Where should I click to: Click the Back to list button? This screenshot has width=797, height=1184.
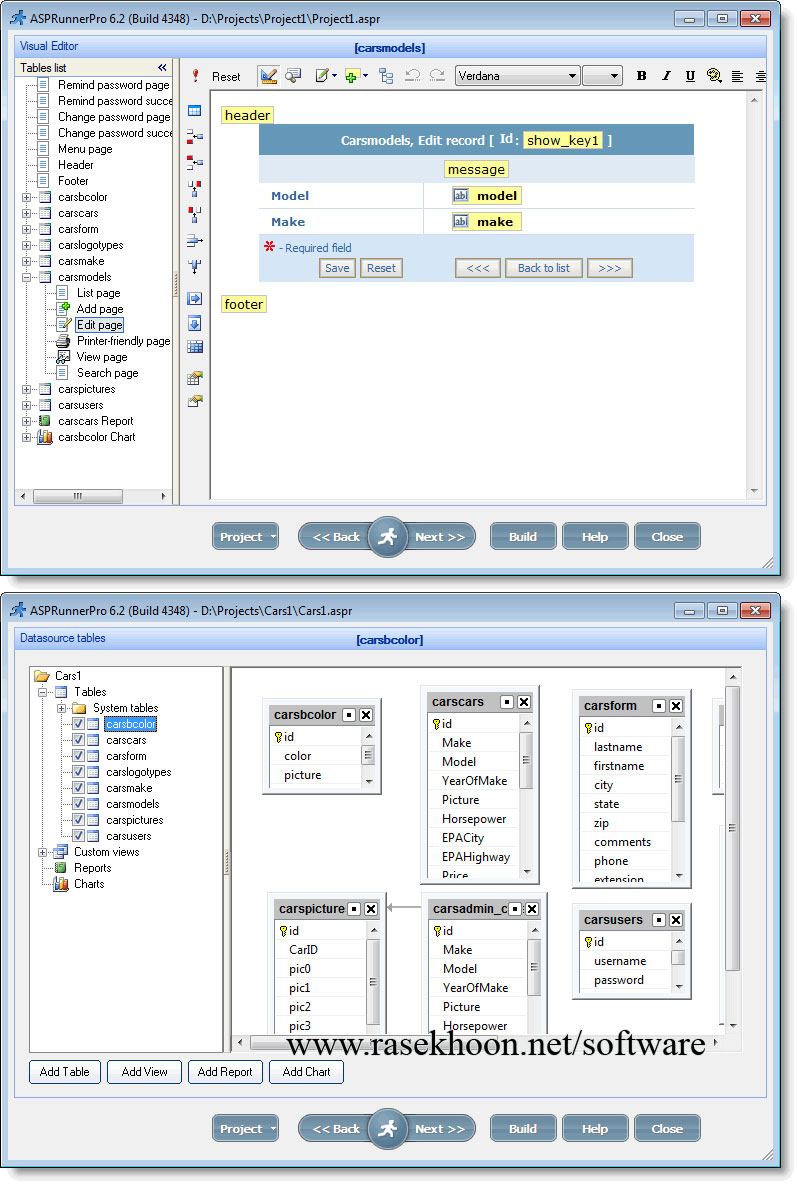(x=544, y=268)
